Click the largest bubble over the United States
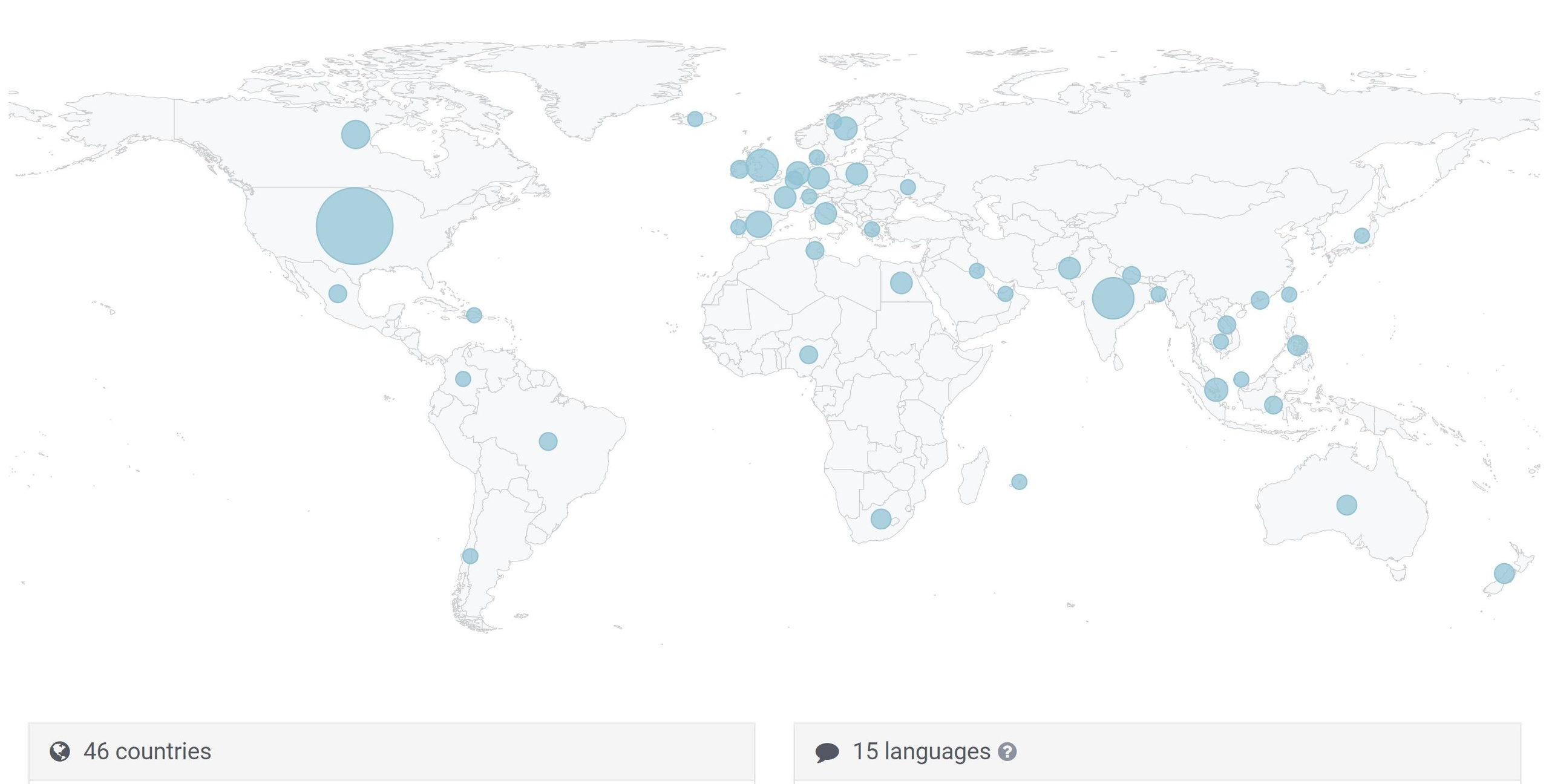1549x784 pixels. 355,226
